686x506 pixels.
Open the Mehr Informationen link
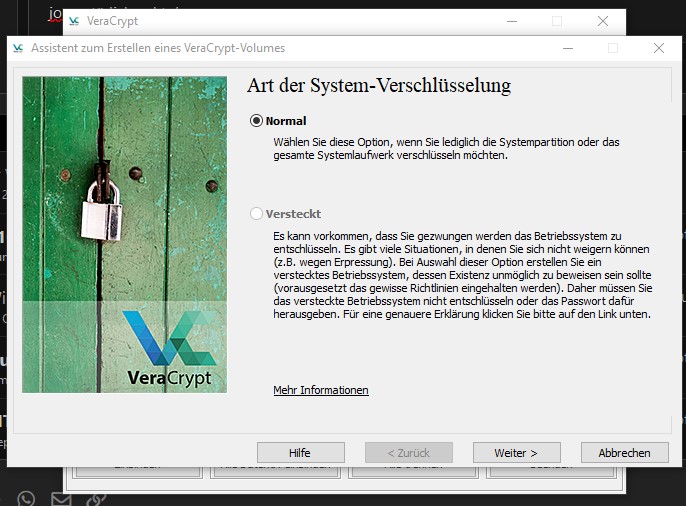coord(321,390)
